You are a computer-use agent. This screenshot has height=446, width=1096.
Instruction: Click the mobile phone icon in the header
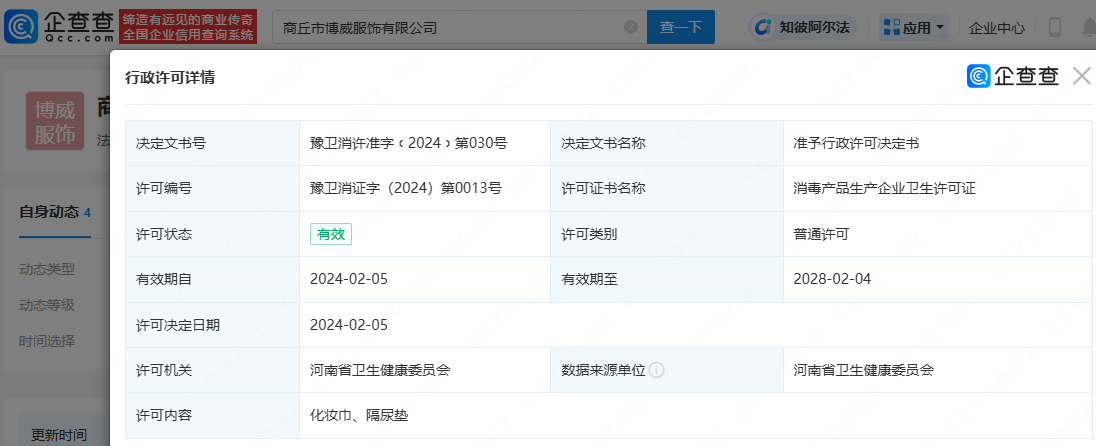[1054, 28]
